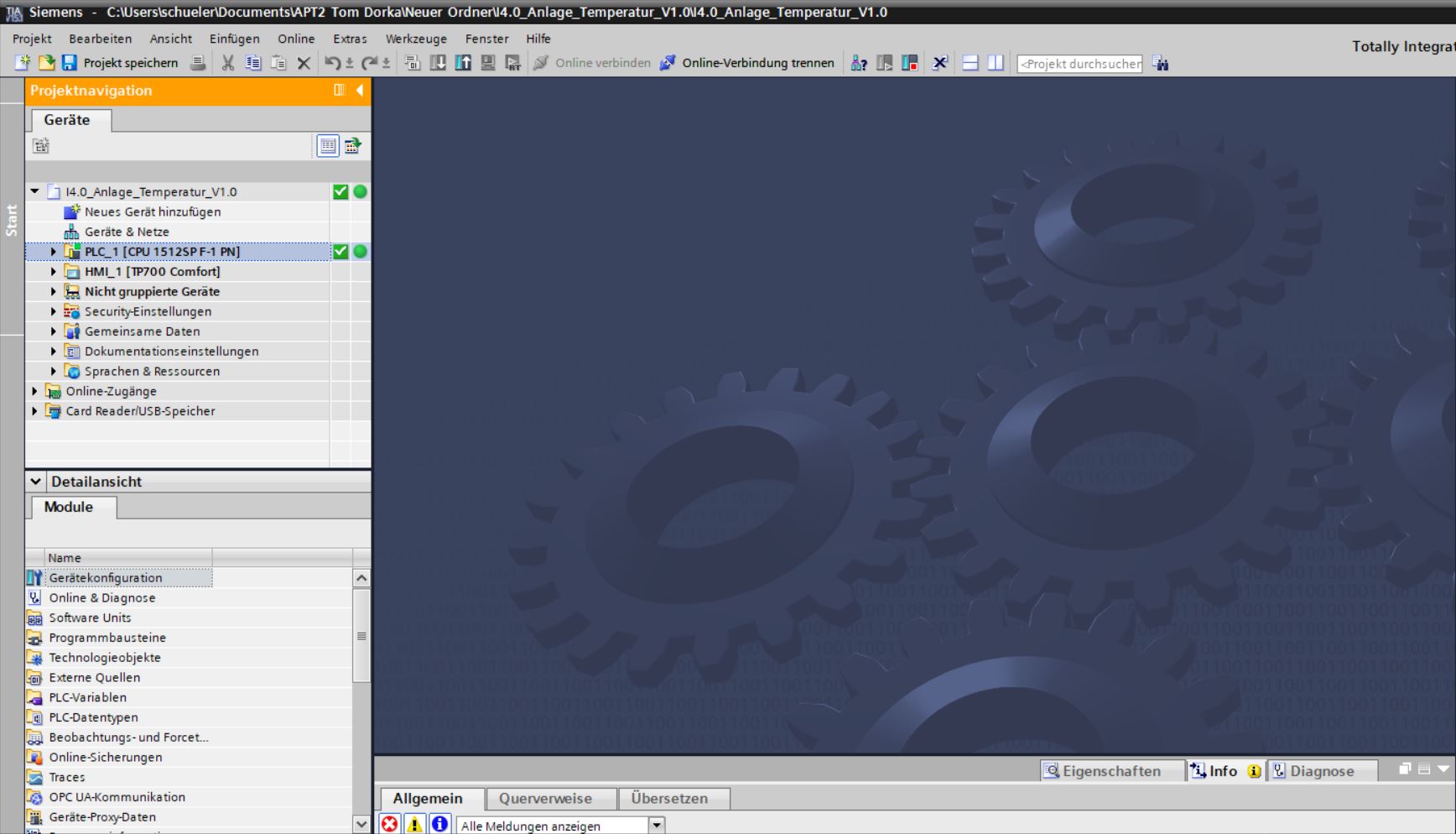Screen dimensions: 1456x834
Task: Click the download to device icon
Action: [438, 63]
